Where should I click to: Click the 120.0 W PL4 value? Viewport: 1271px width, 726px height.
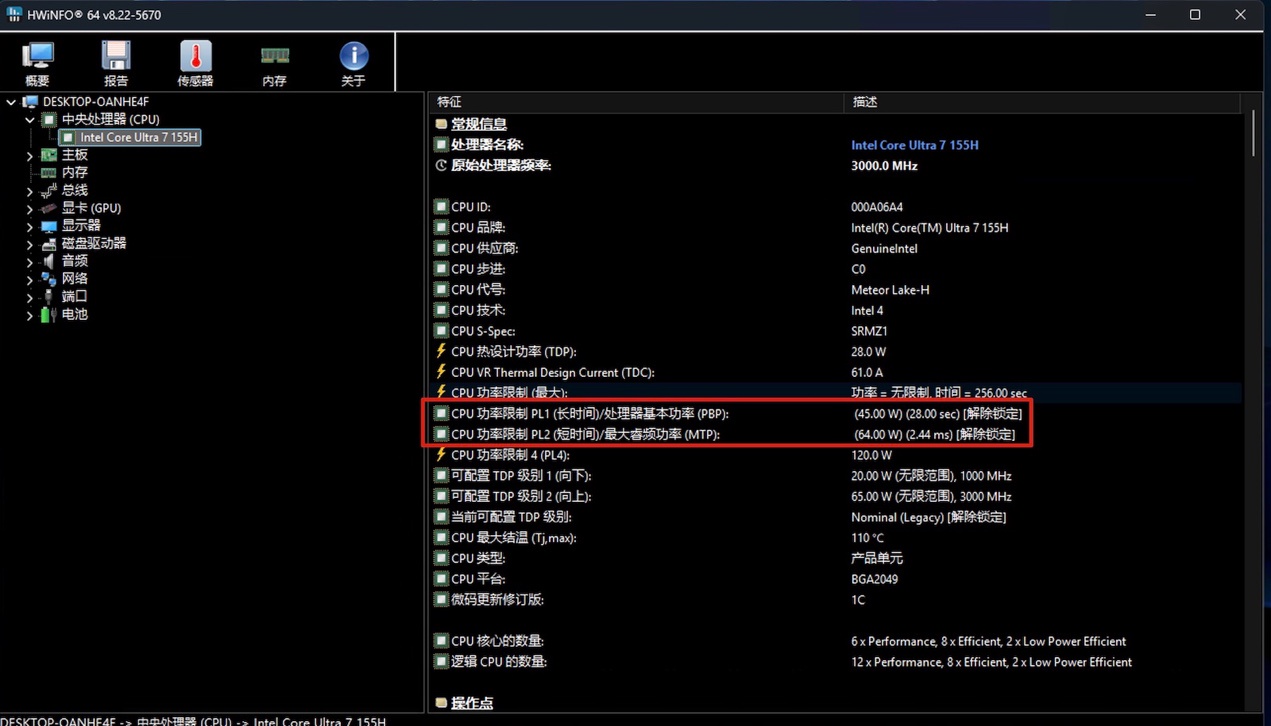pos(871,455)
